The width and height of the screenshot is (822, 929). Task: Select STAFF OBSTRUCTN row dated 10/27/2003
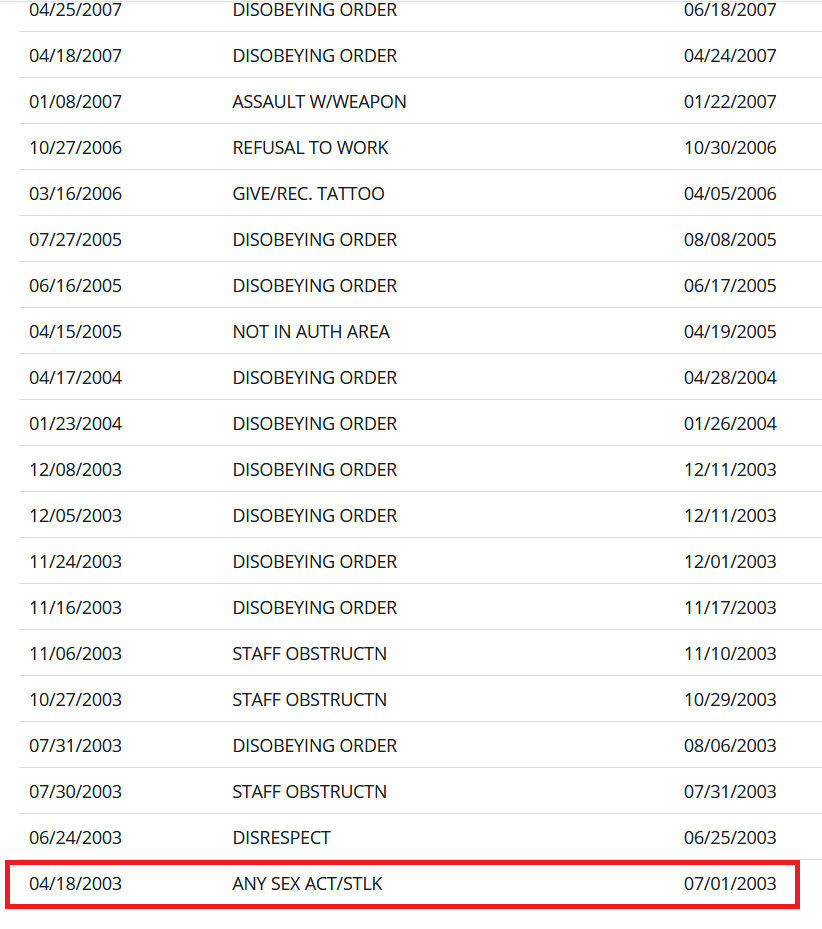[x=420, y=700]
